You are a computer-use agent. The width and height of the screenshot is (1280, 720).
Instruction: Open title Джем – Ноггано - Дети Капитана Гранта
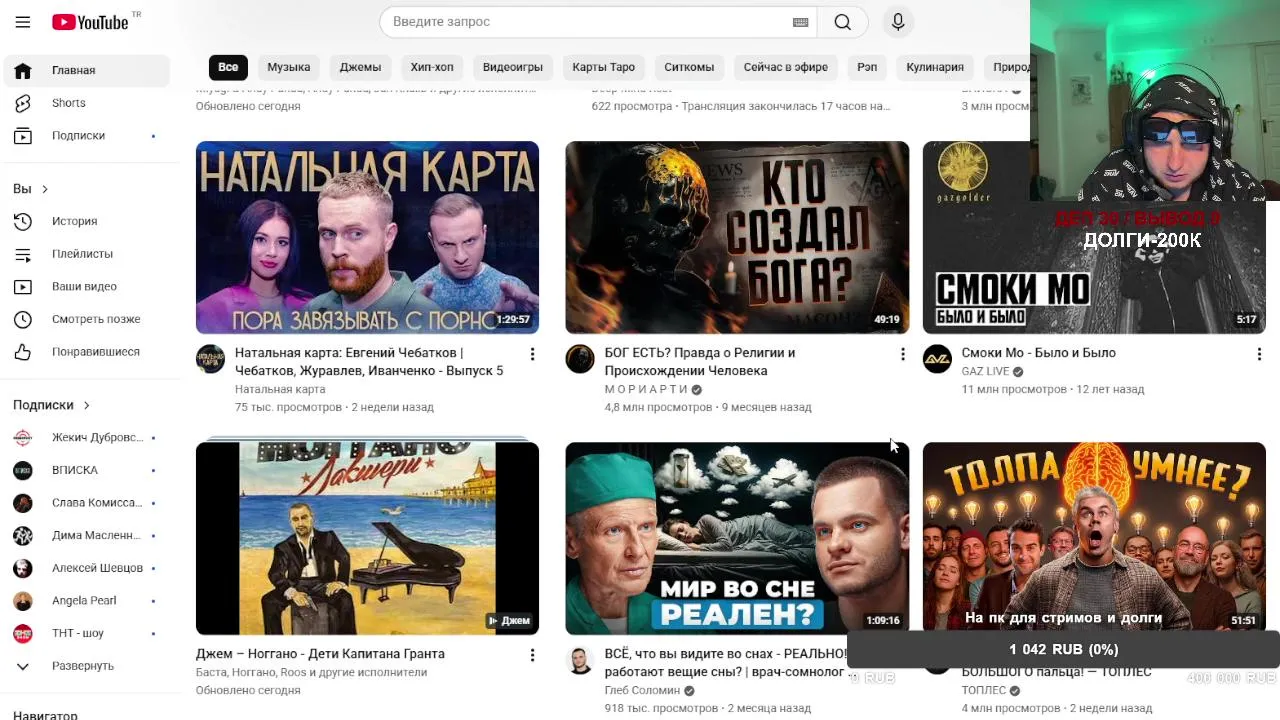coord(320,654)
